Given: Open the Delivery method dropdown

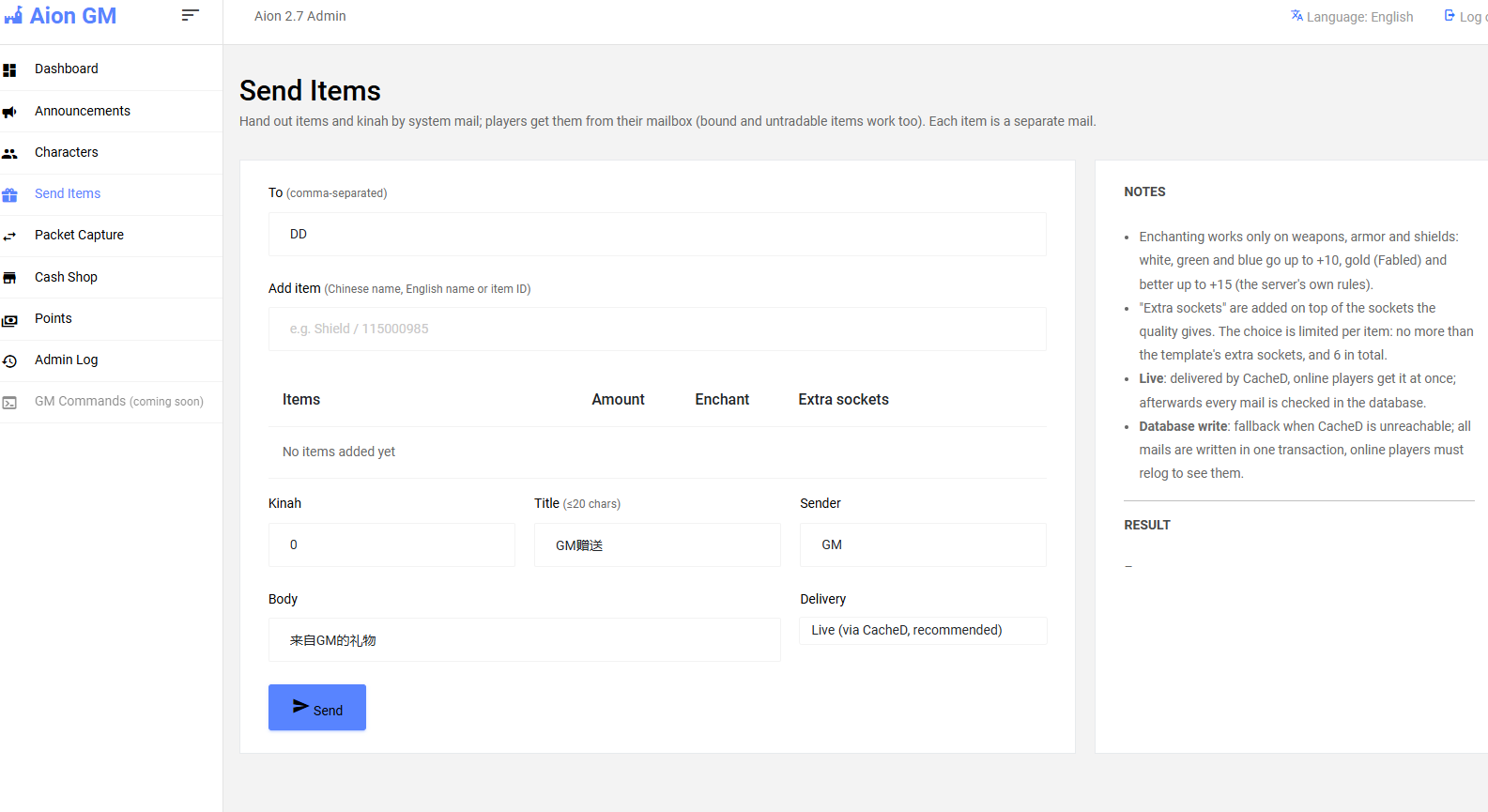Looking at the screenshot, I should tap(923, 630).
